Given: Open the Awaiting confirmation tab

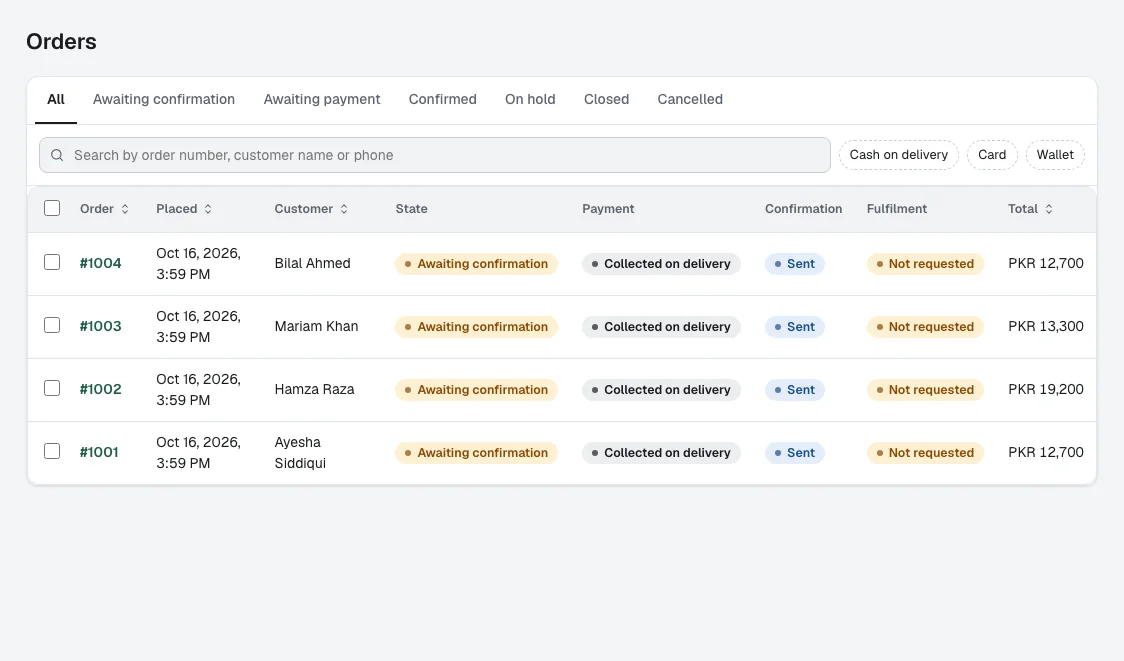Looking at the screenshot, I should point(163,100).
